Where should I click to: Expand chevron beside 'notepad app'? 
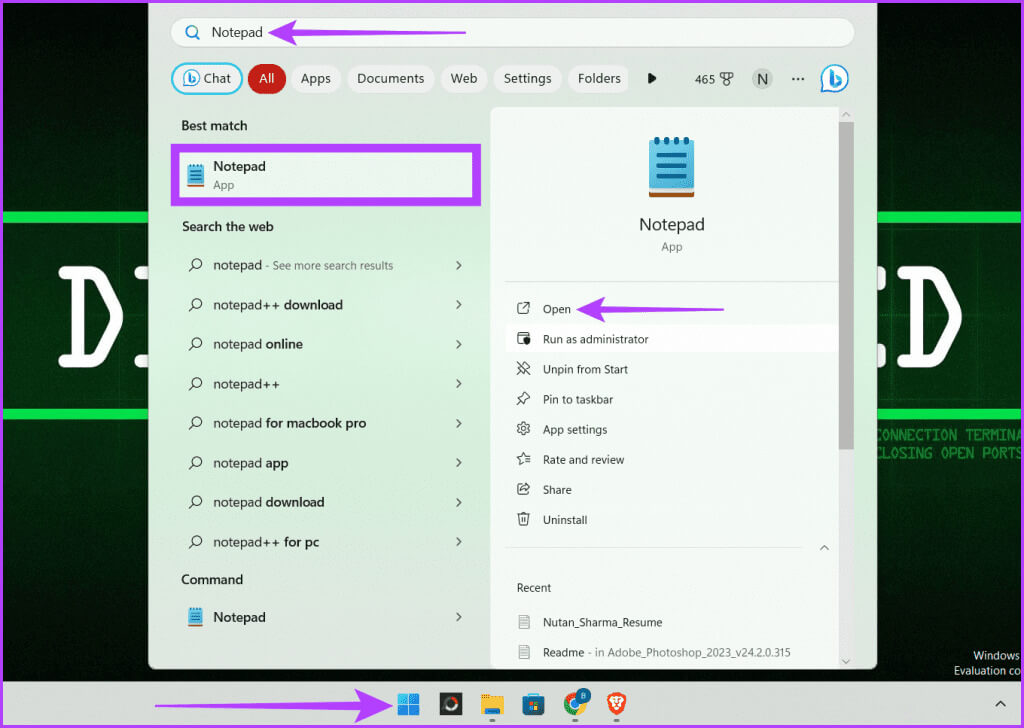coord(458,463)
